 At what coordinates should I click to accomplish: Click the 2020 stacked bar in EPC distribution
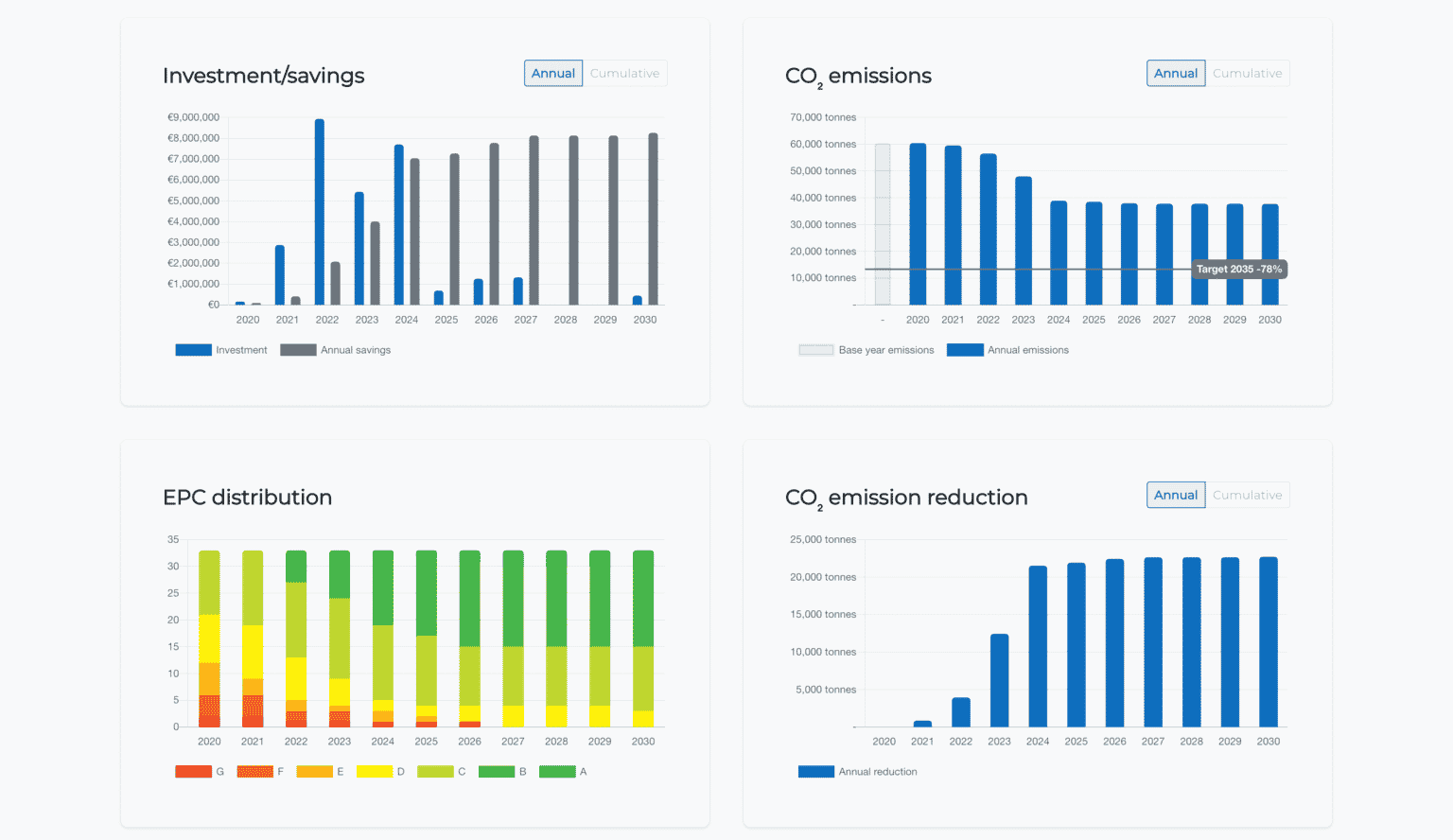[209, 639]
